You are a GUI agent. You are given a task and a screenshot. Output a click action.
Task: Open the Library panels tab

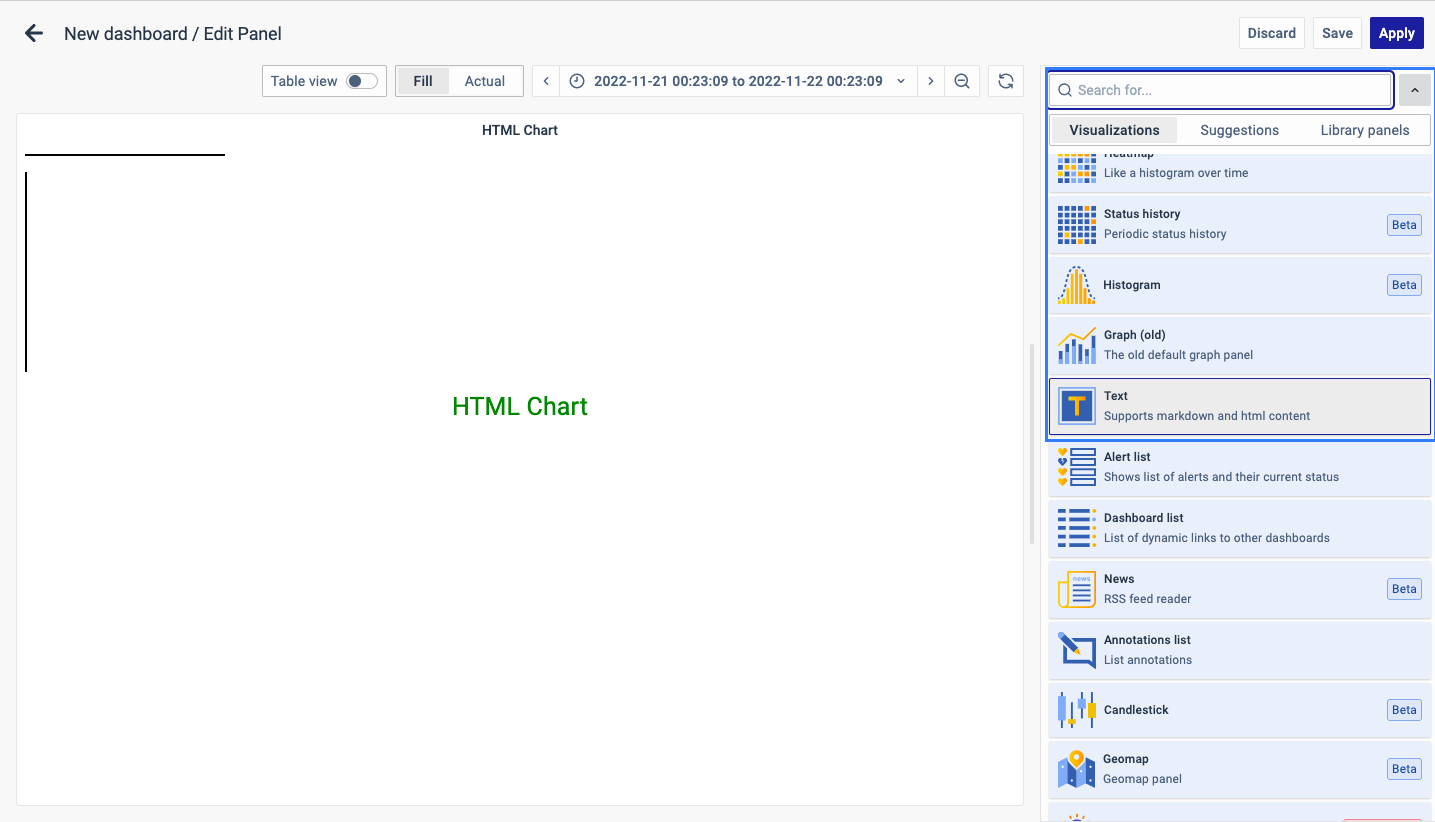pyautogui.click(x=1364, y=130)
